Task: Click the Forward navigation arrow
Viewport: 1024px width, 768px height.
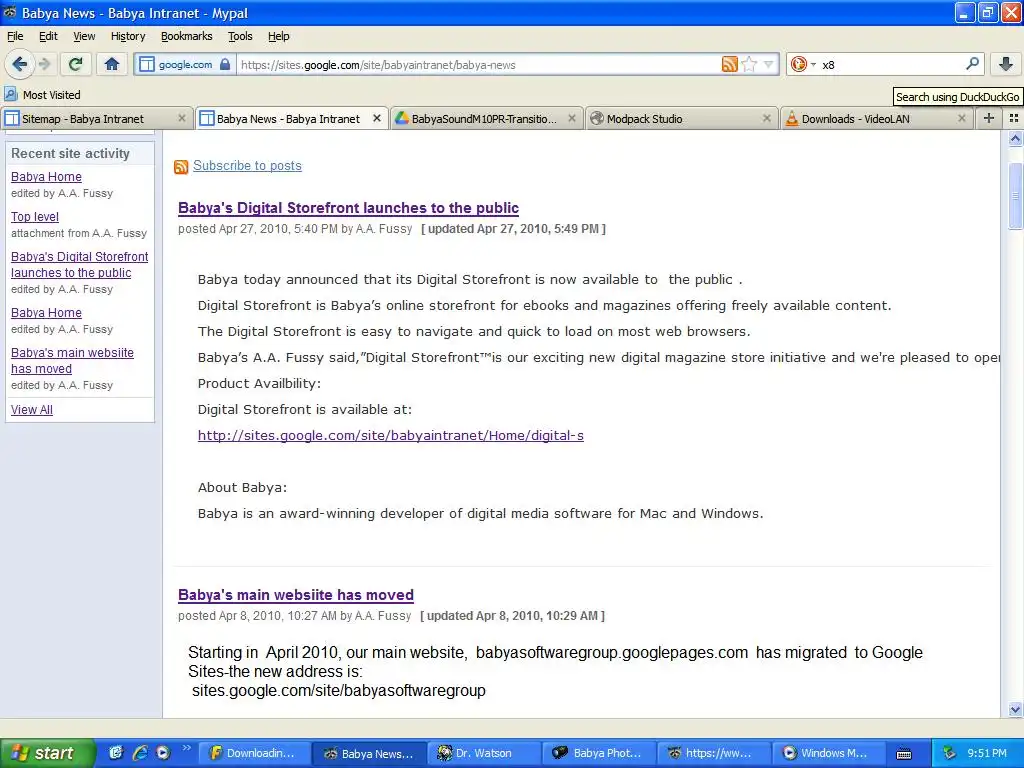Action: coord(44,64)
